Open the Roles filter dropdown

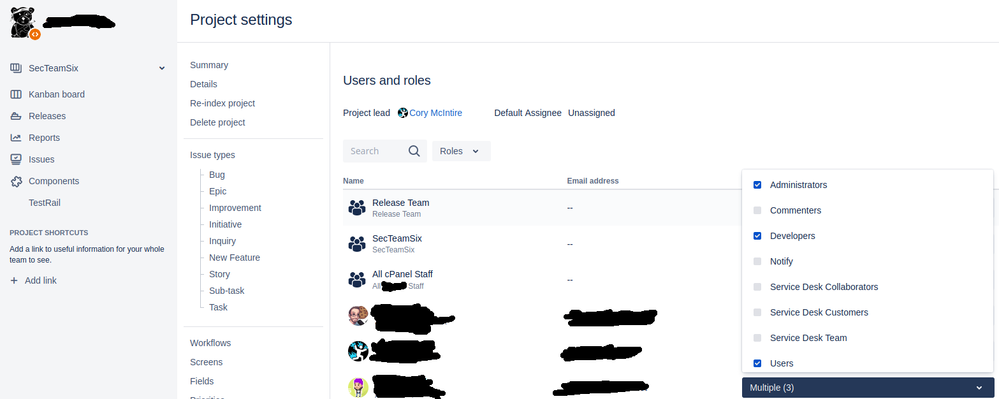point(461,151)
